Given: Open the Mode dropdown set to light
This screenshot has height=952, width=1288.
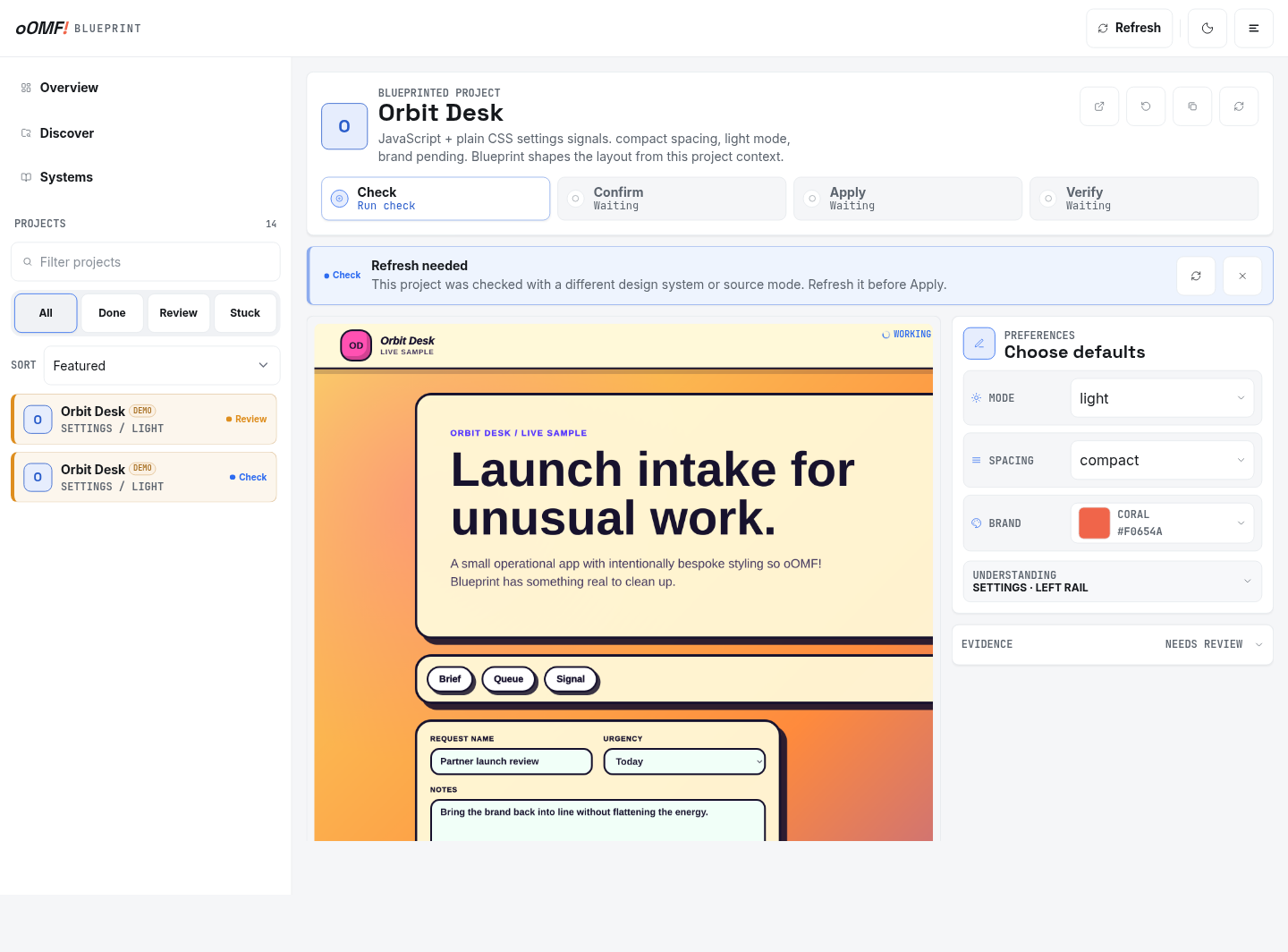Looking at the screenshot, I should click(1162, 398).
